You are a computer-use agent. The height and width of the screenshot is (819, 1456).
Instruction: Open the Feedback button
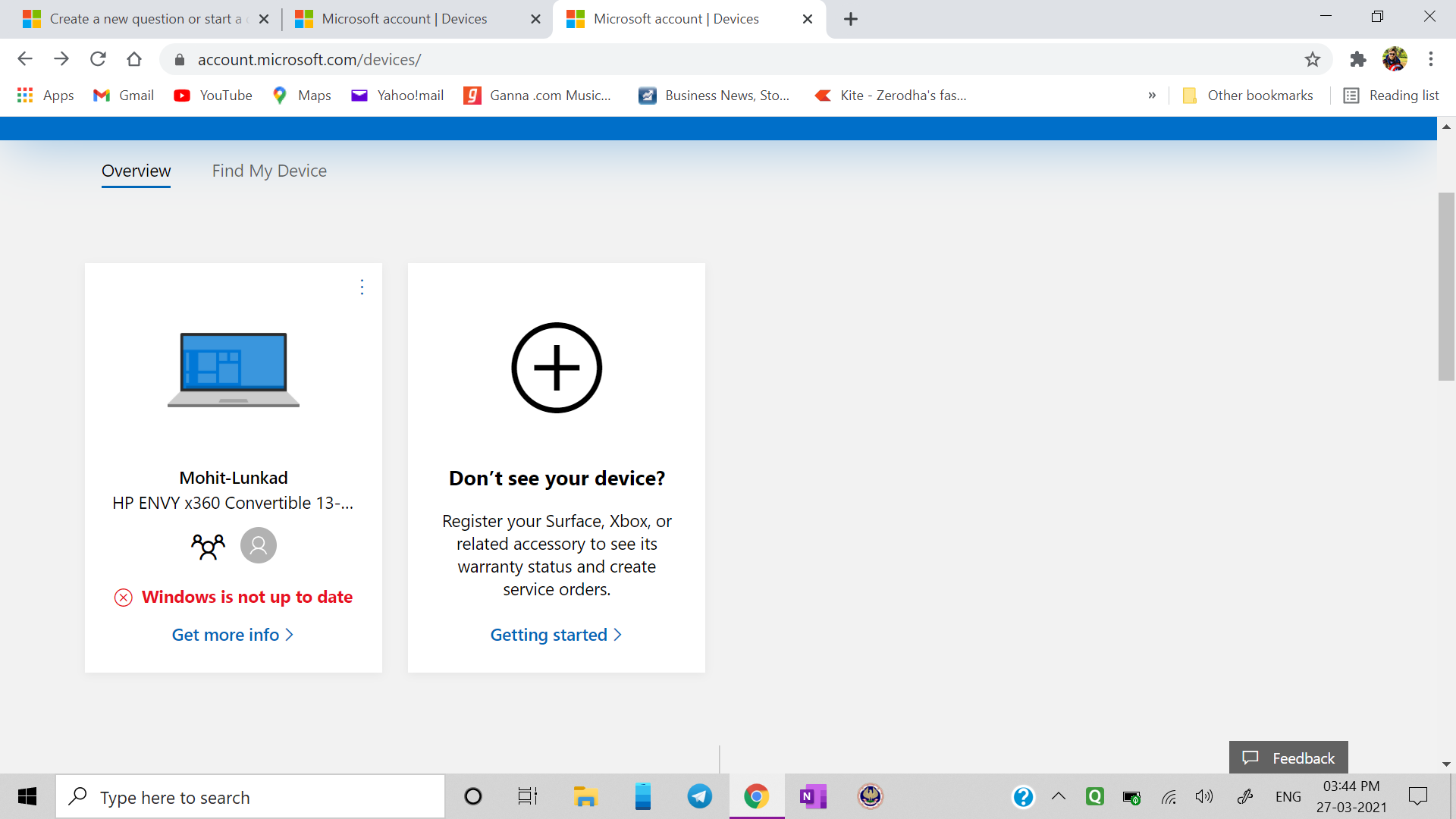click(x=1288, y=758)
